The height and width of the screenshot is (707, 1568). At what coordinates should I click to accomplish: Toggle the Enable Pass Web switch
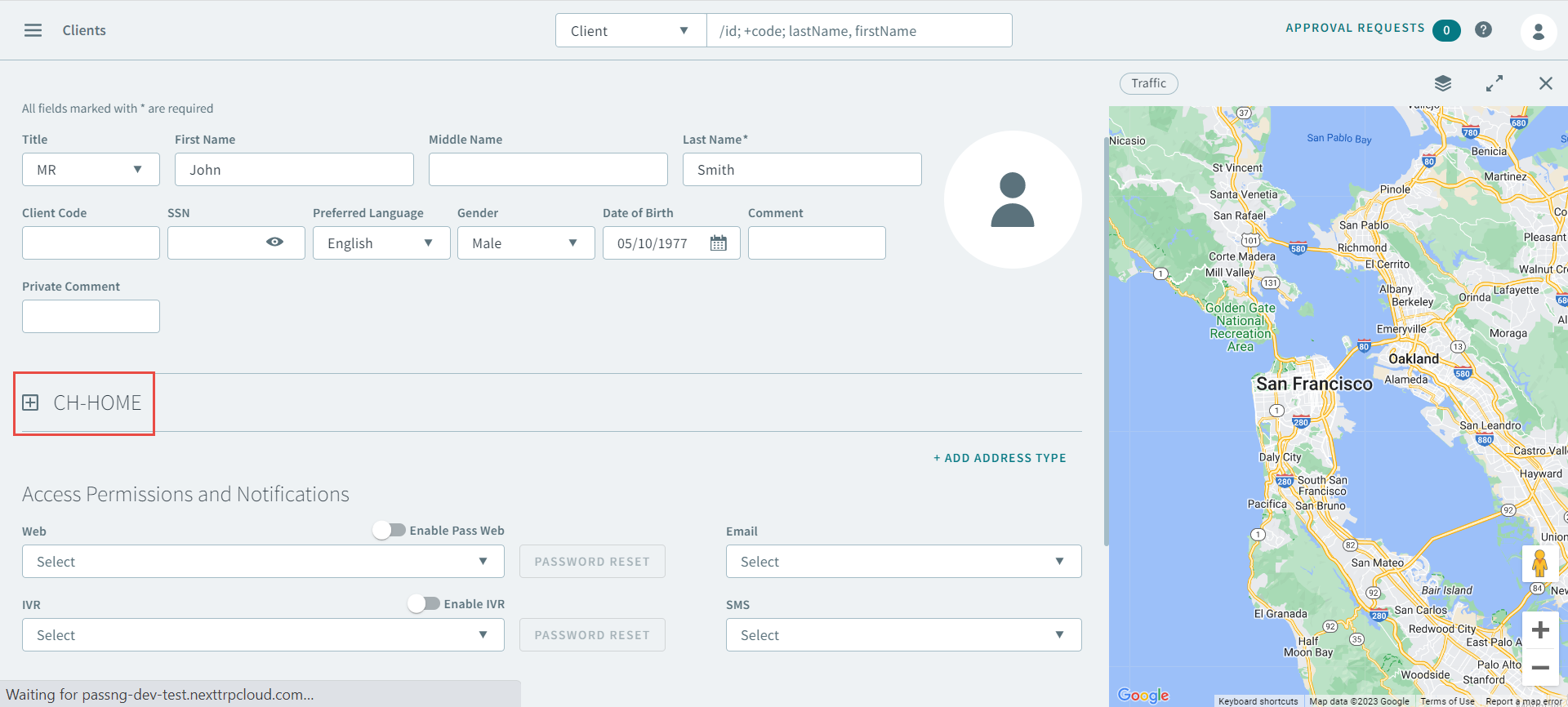click(x=390, y=531)
